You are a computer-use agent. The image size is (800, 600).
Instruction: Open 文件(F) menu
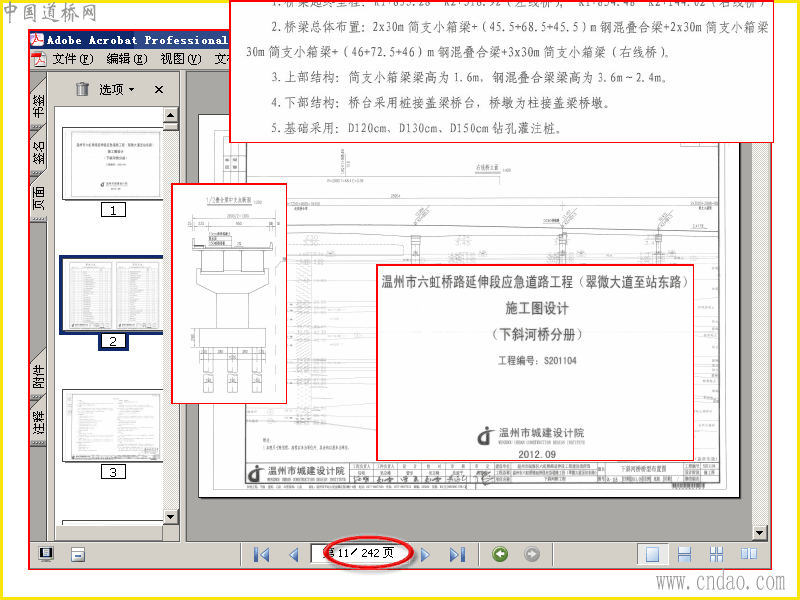coord(72,59)
